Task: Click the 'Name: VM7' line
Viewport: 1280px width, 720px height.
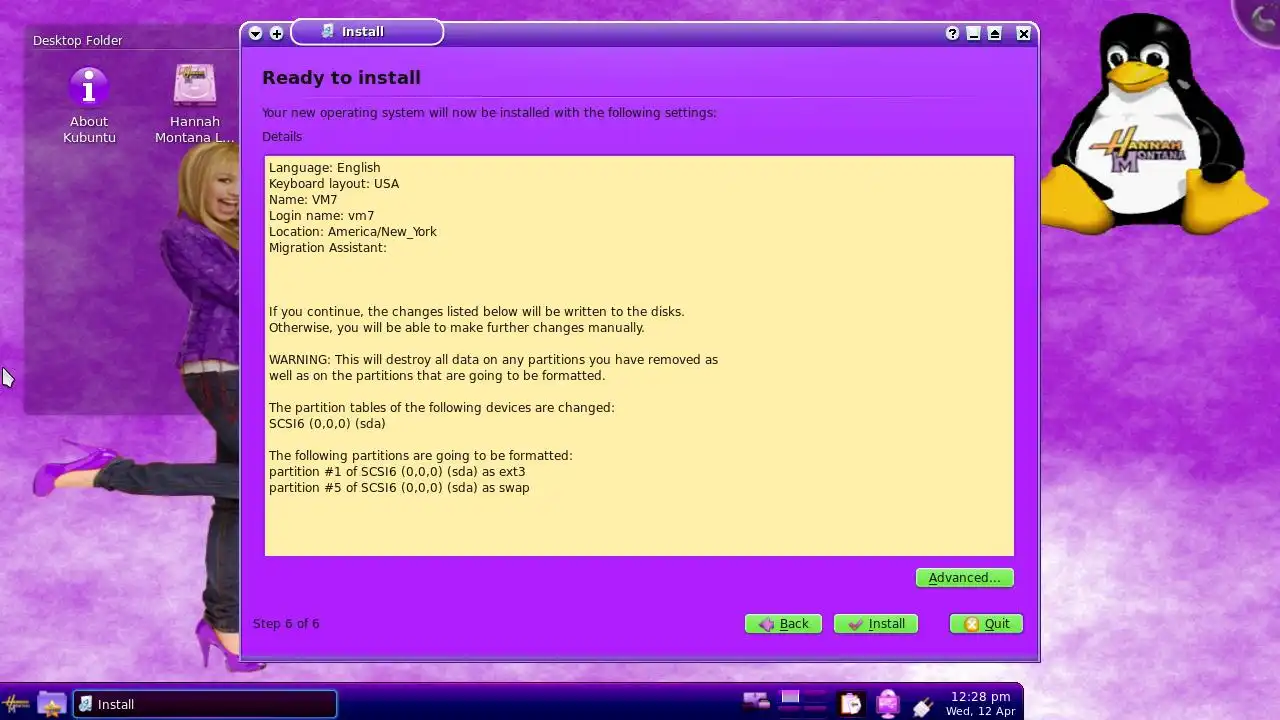Action: coord(303,199)
